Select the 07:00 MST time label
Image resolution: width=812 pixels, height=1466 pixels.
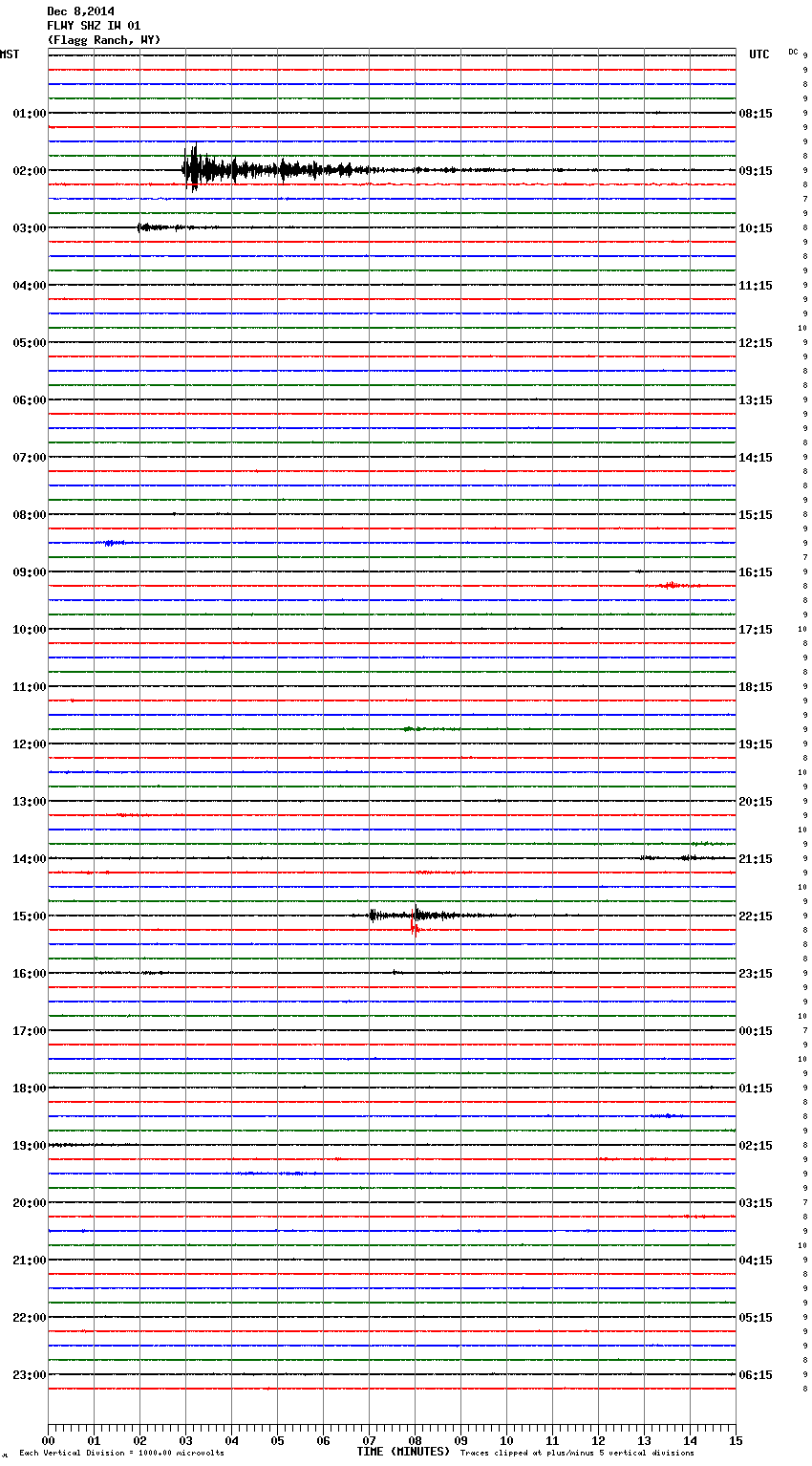point(29,458)
